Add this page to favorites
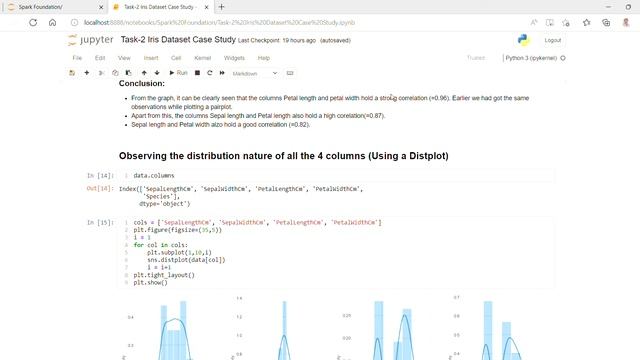This screenshot has width=640, height=360. point(566,22)
